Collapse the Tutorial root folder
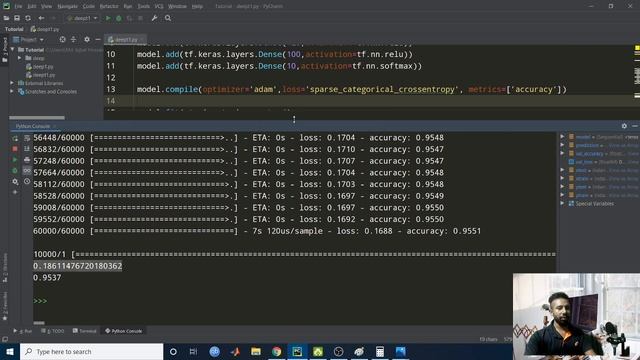Viewport: 640px width, 360px height. click(13, 50)
